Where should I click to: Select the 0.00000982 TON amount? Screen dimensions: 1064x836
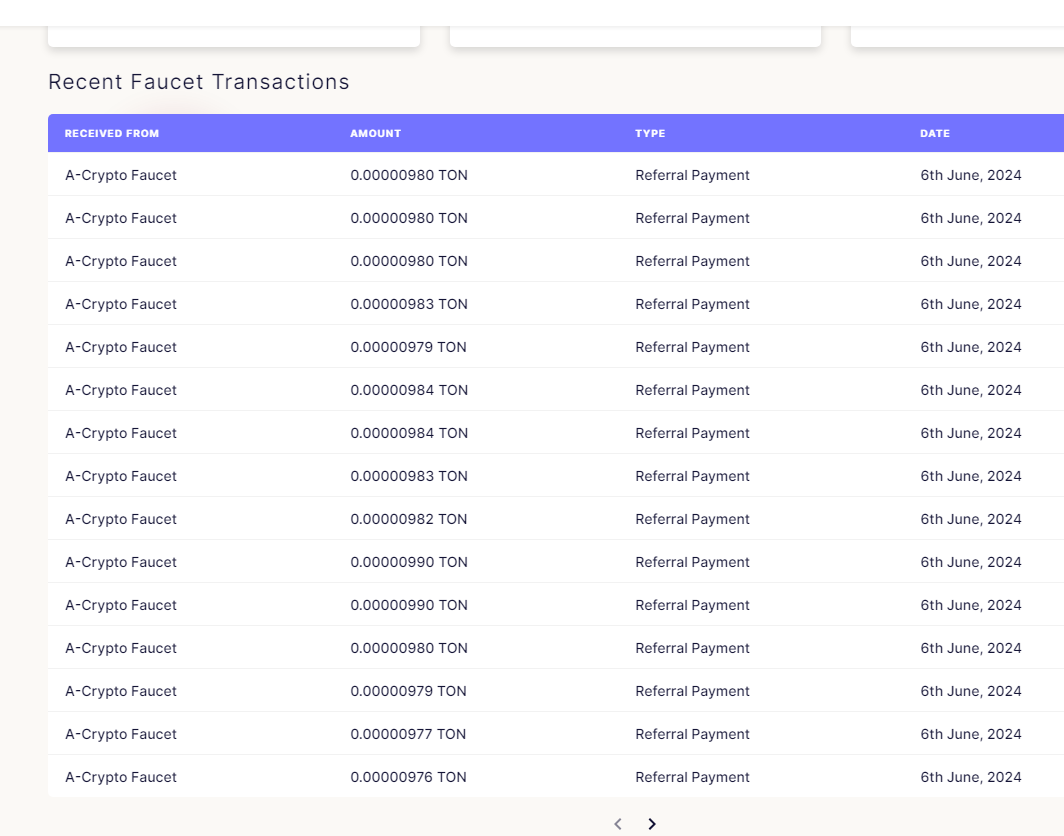[409, 519]
